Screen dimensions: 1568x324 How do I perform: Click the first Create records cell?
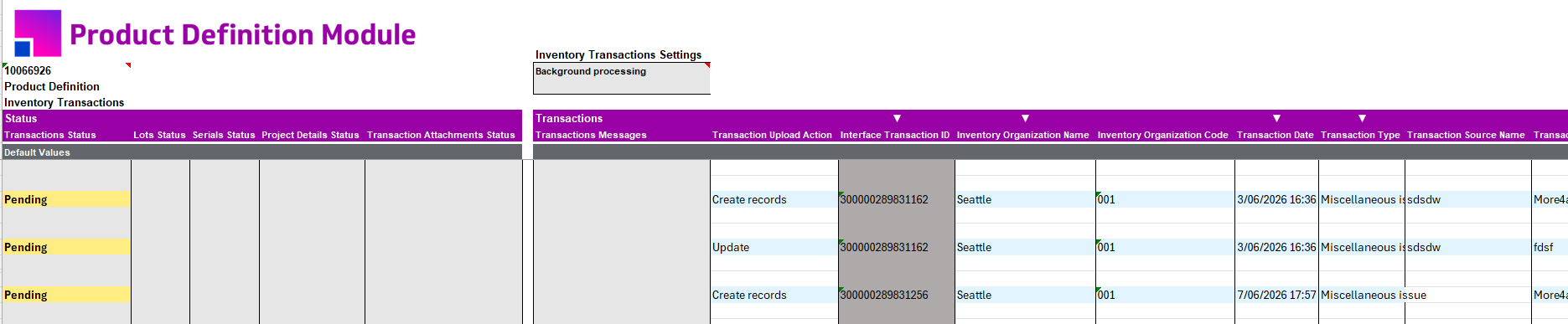pyautogui.click(x=774, y=199)
